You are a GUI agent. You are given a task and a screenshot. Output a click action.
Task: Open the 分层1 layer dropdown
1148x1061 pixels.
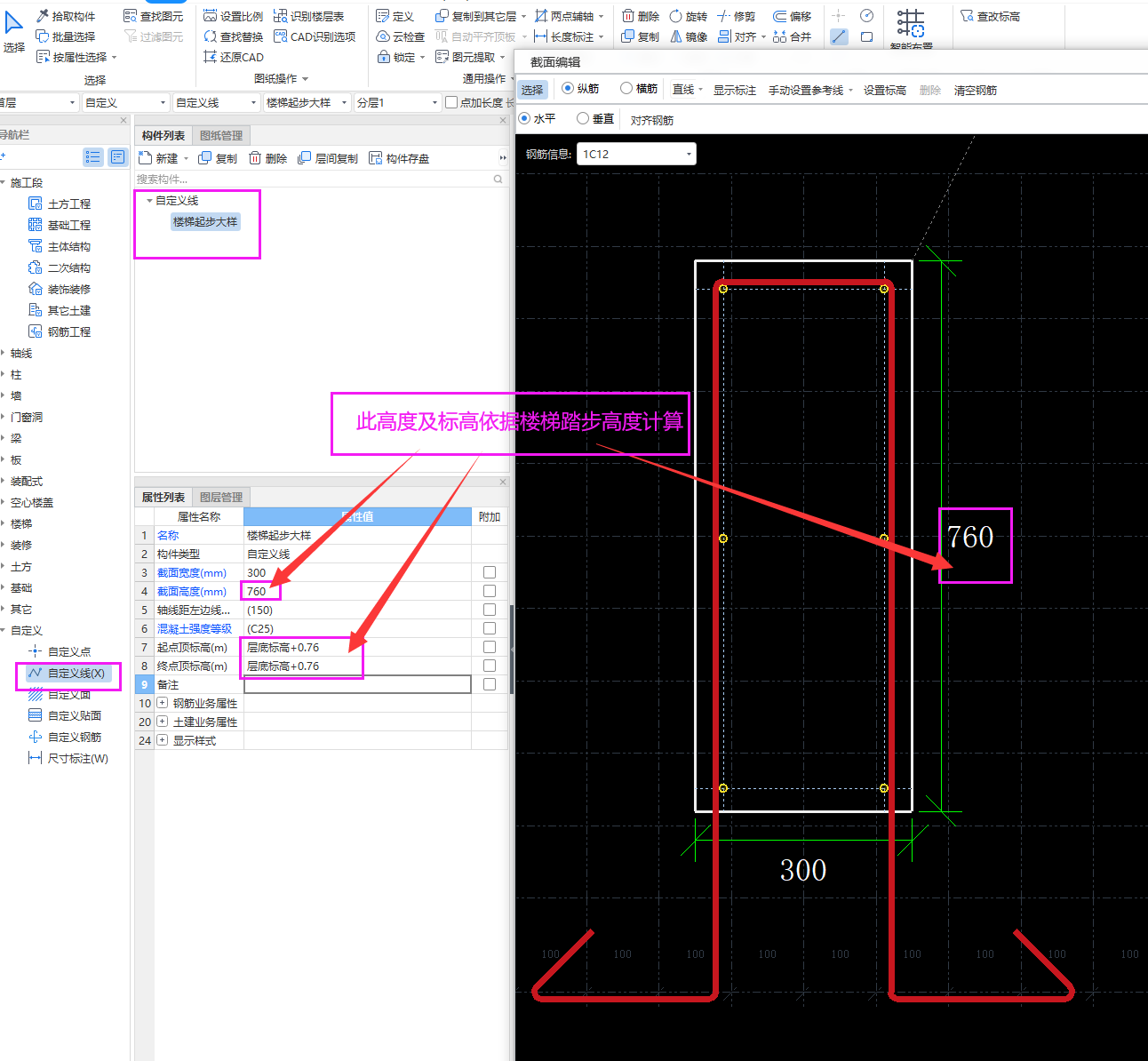[x=397, y=102]
